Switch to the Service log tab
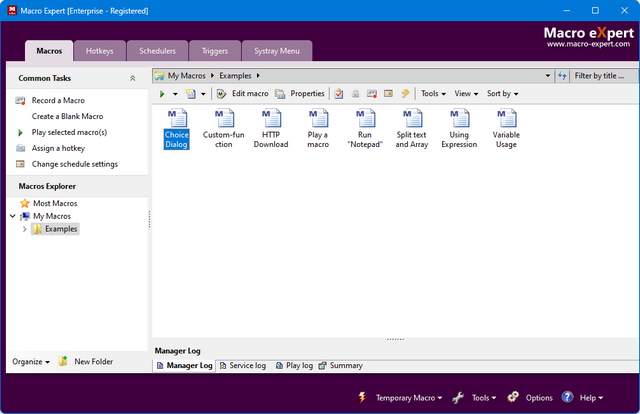This screenshot has width=640, height=414. pos(243,366)
